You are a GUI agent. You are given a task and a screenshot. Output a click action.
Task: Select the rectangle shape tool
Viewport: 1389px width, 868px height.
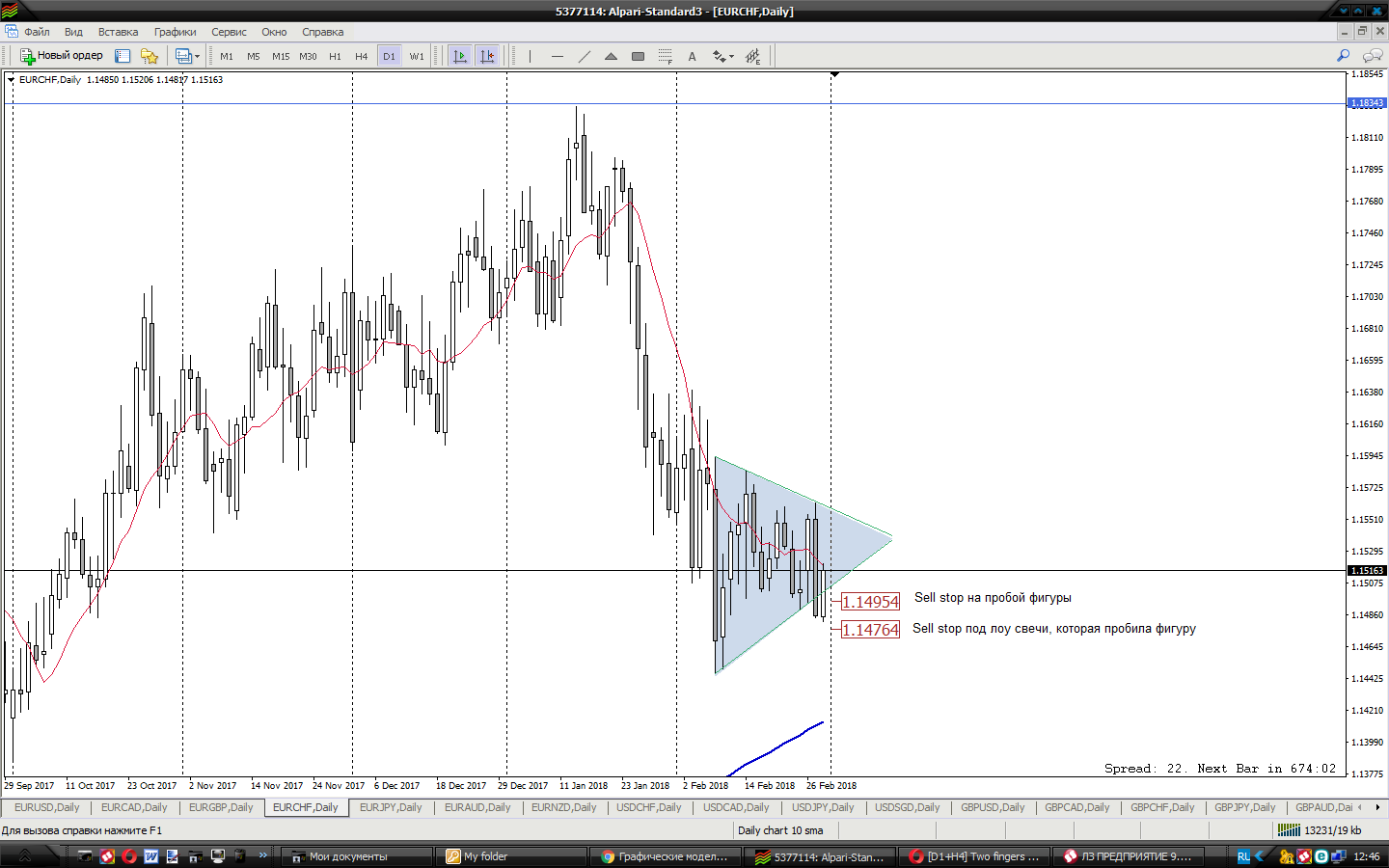point(638,56)
